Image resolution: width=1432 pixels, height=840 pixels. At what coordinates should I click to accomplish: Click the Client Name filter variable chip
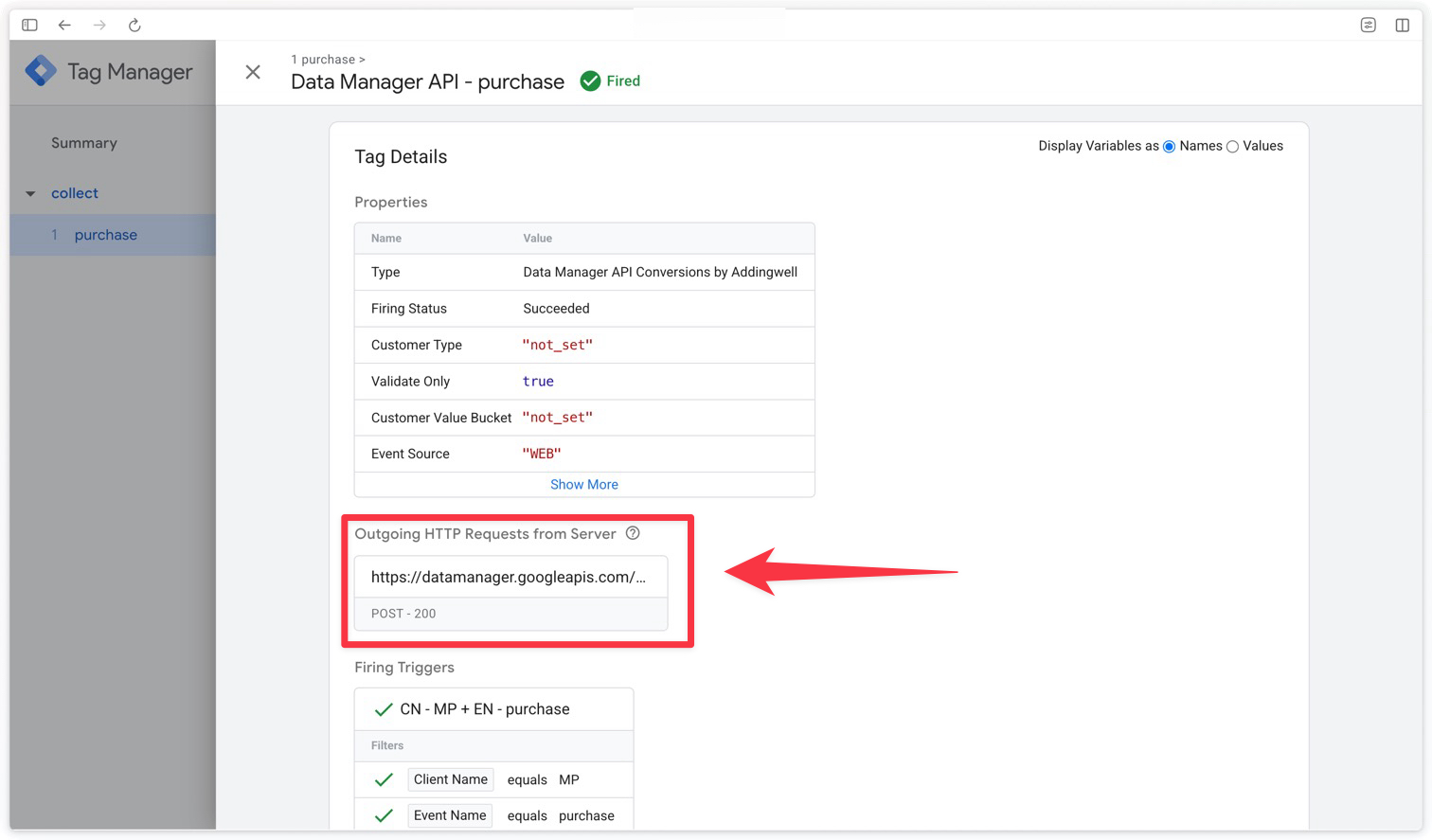pos(451,779)
